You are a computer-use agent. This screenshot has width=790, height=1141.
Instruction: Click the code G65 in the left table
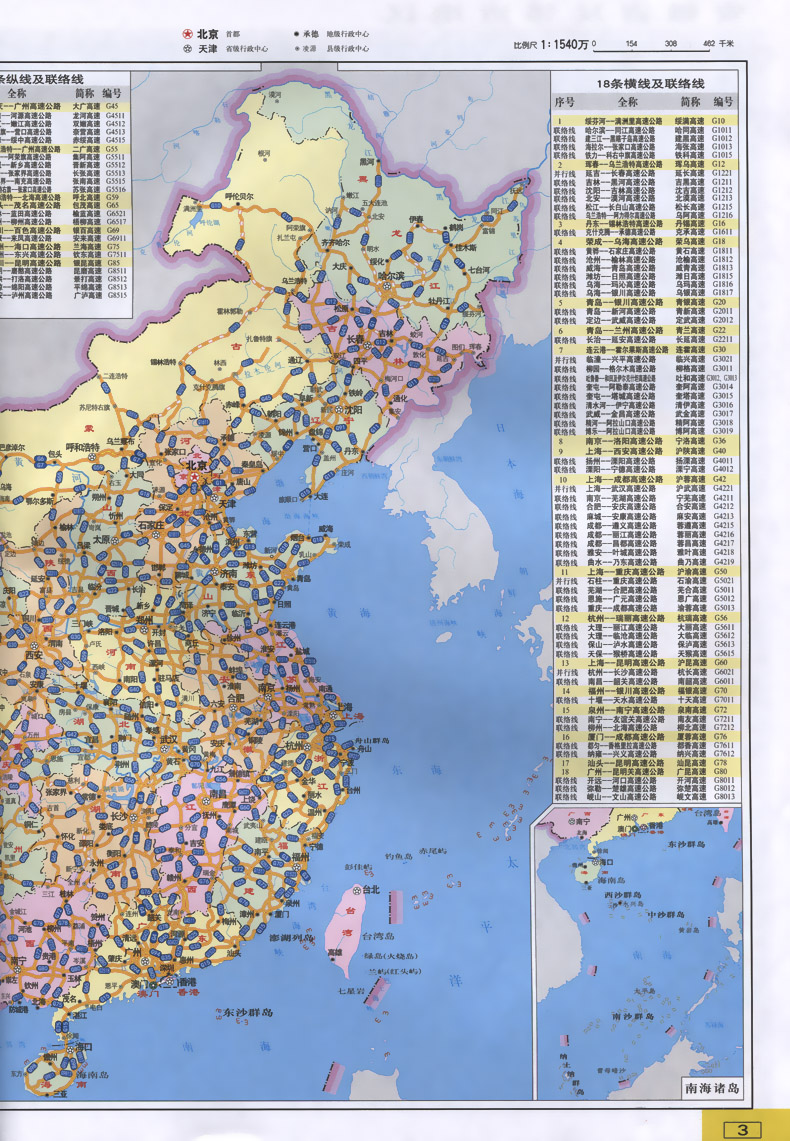tap(112, 205)
